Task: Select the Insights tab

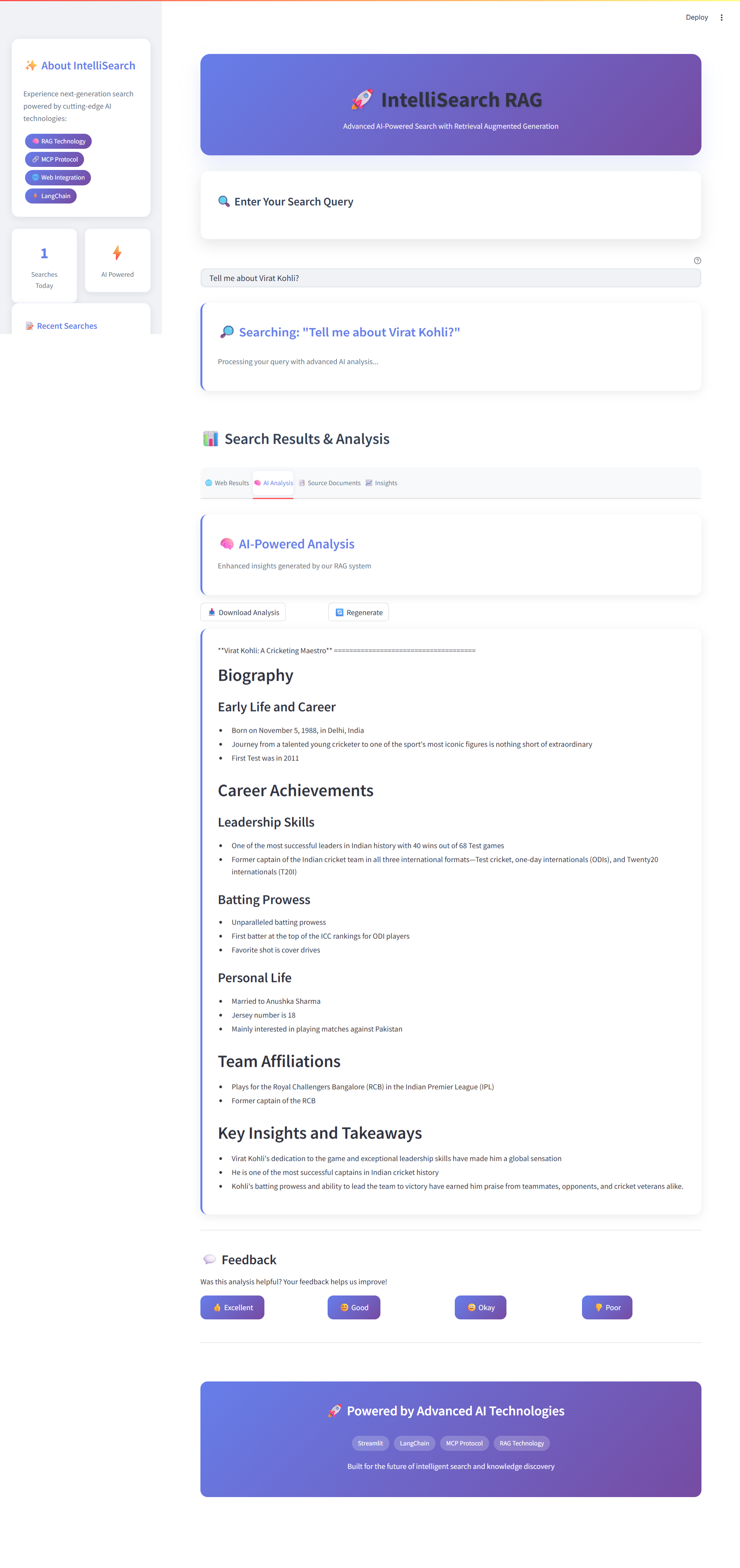Action: point(382,483)
